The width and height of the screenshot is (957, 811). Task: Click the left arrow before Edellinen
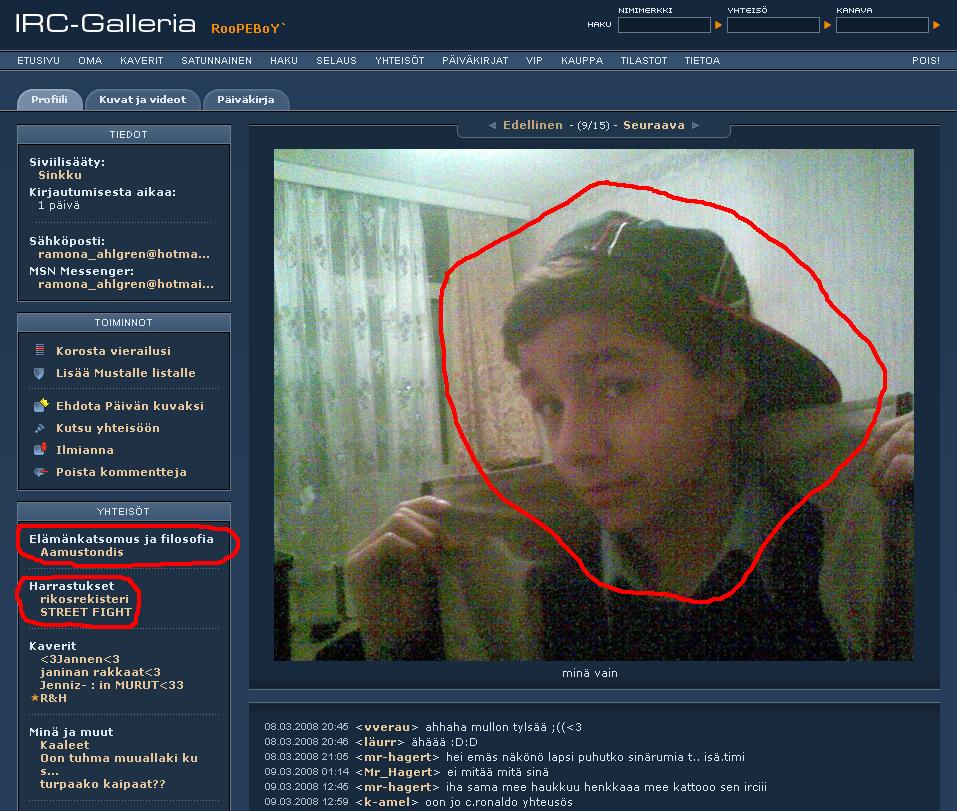[x=492, y=125]
